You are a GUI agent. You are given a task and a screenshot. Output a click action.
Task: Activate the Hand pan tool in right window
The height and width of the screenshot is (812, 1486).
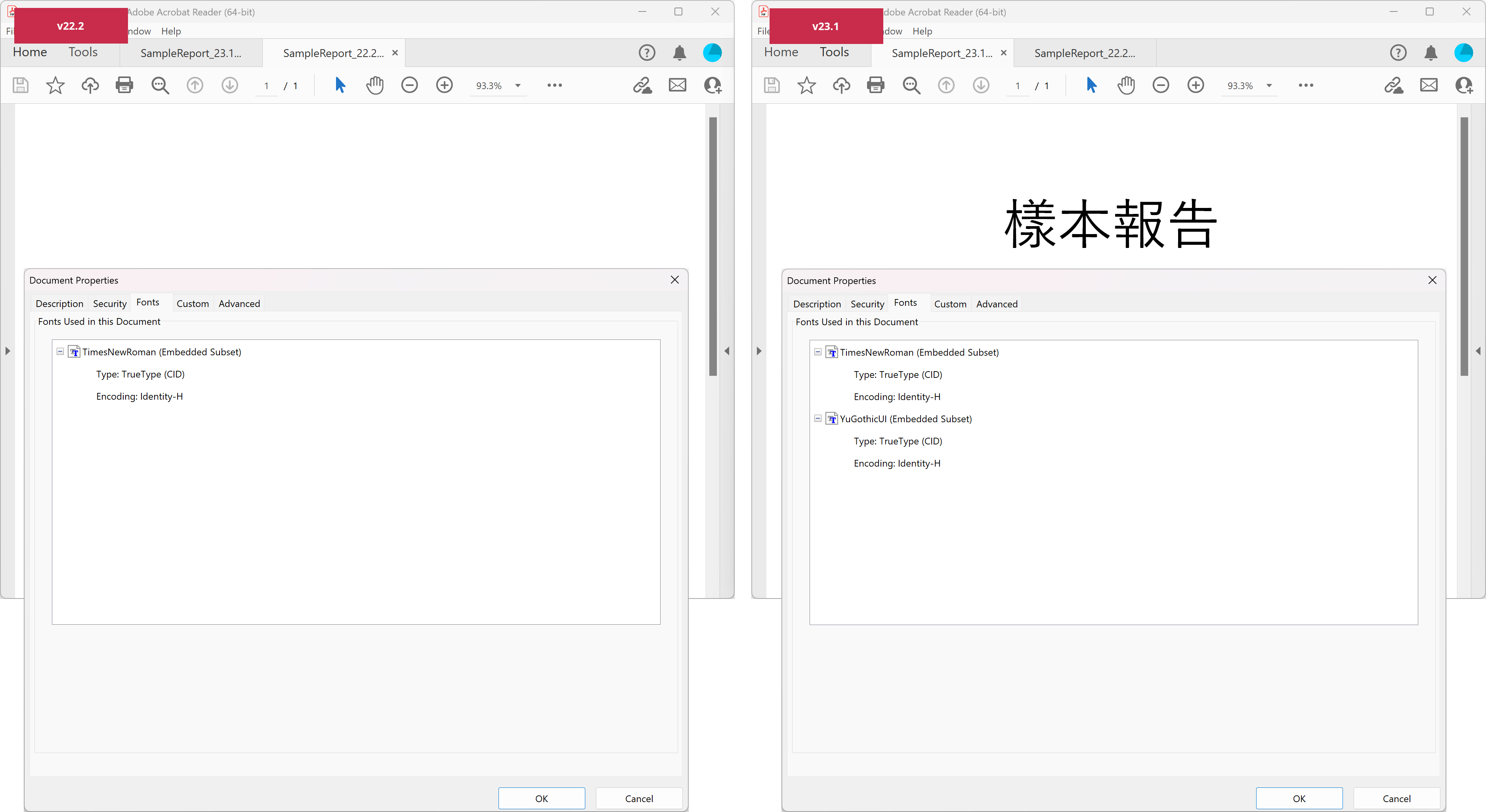(1126, 85)
